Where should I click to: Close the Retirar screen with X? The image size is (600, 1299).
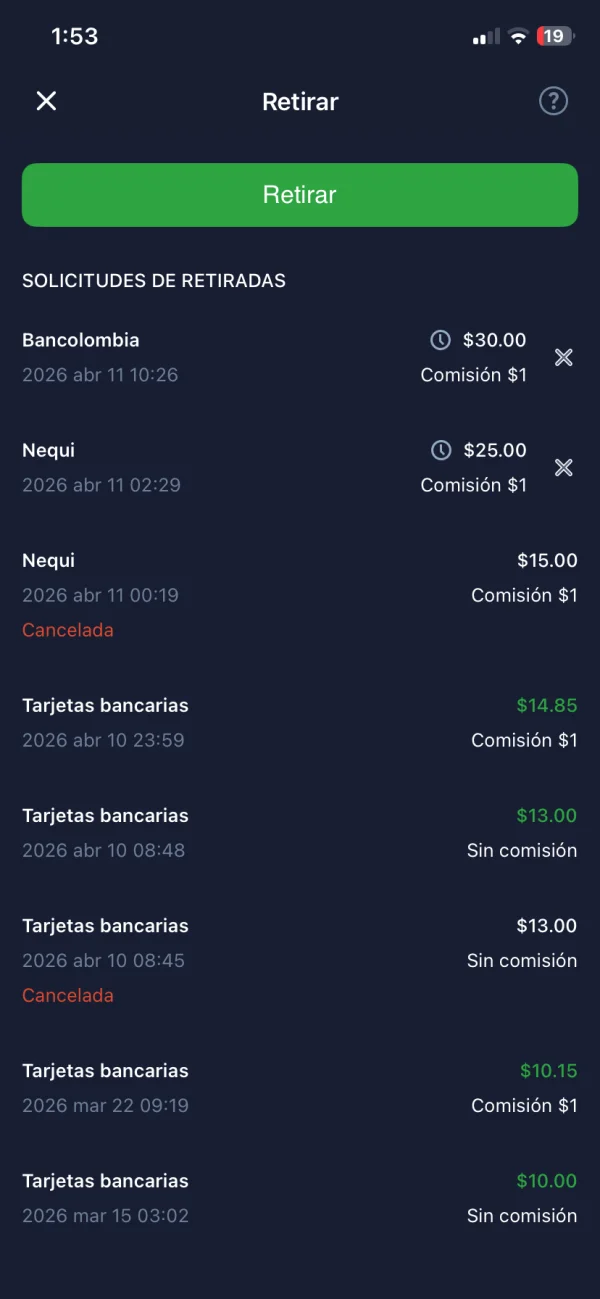click(46, 101)
